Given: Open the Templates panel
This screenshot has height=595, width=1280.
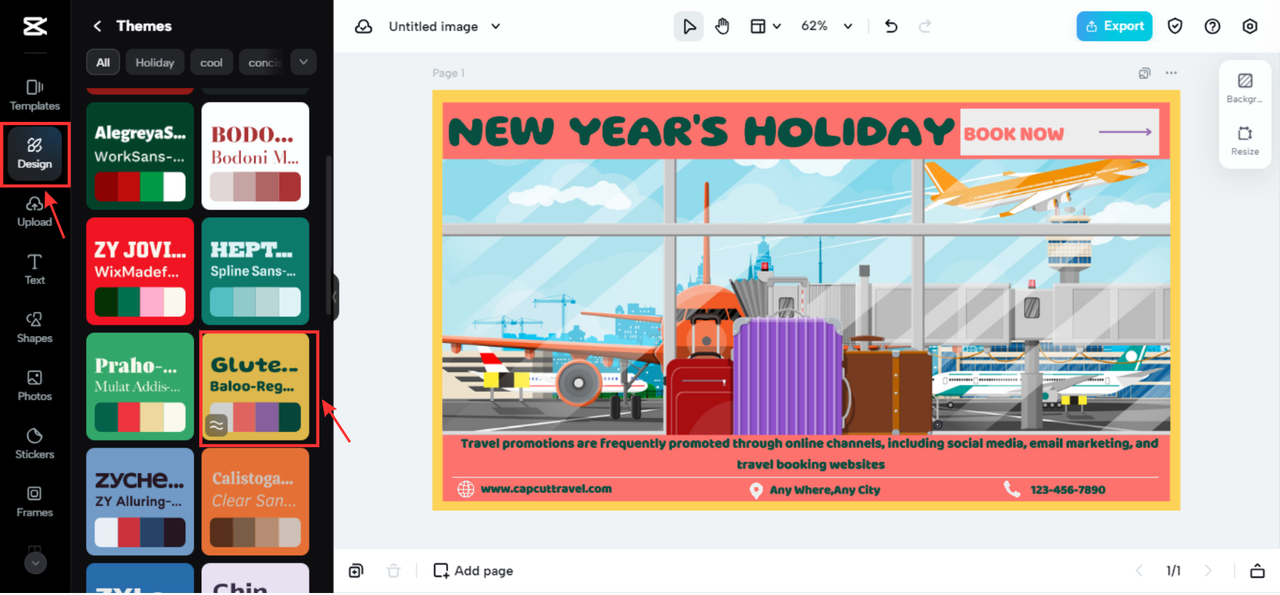Looking at the screenshot, I should point(35,95).
